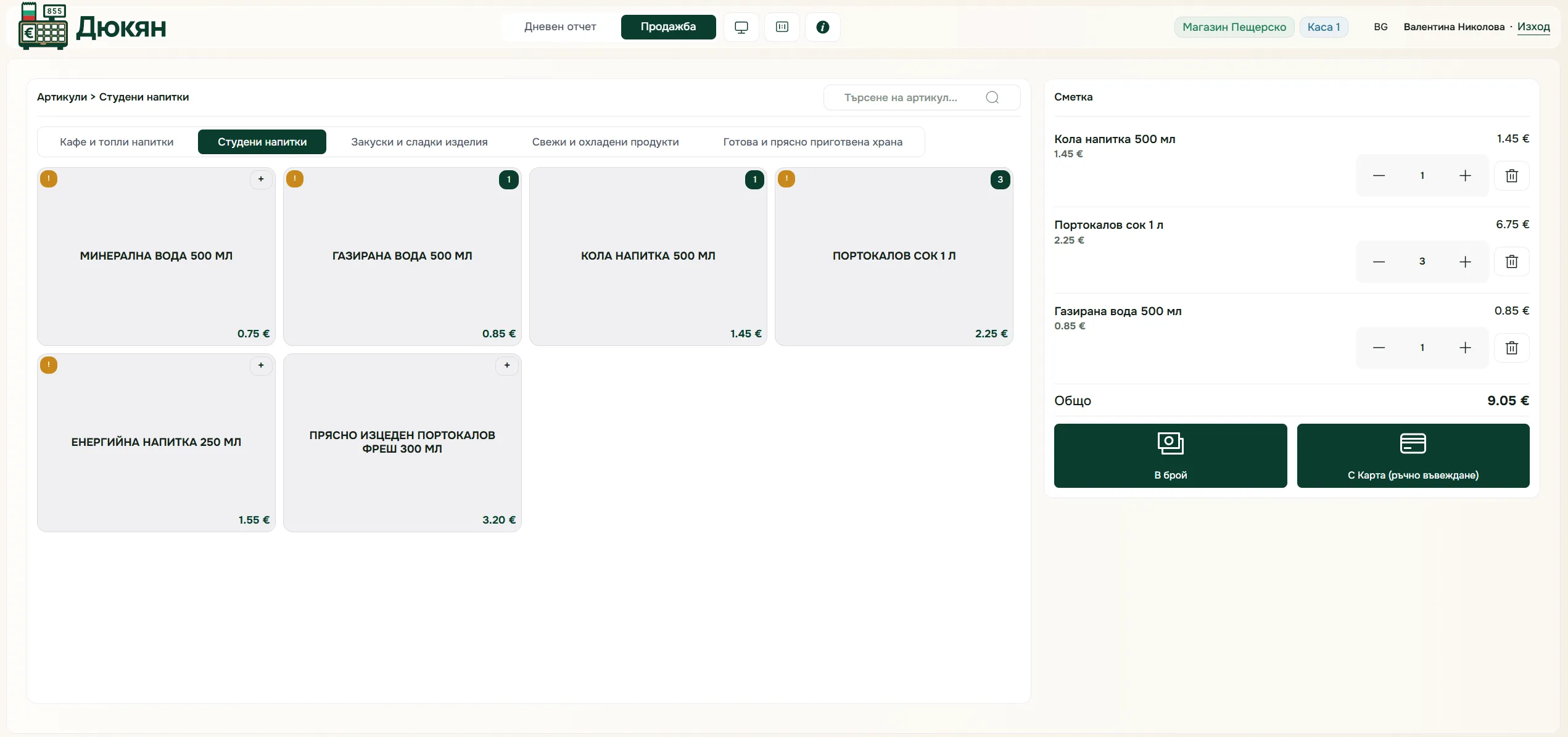This screenshot has height=737, width=1568.
Task: Increase quantity of Кола напитка 500 мл
Action: (1465, 176)
